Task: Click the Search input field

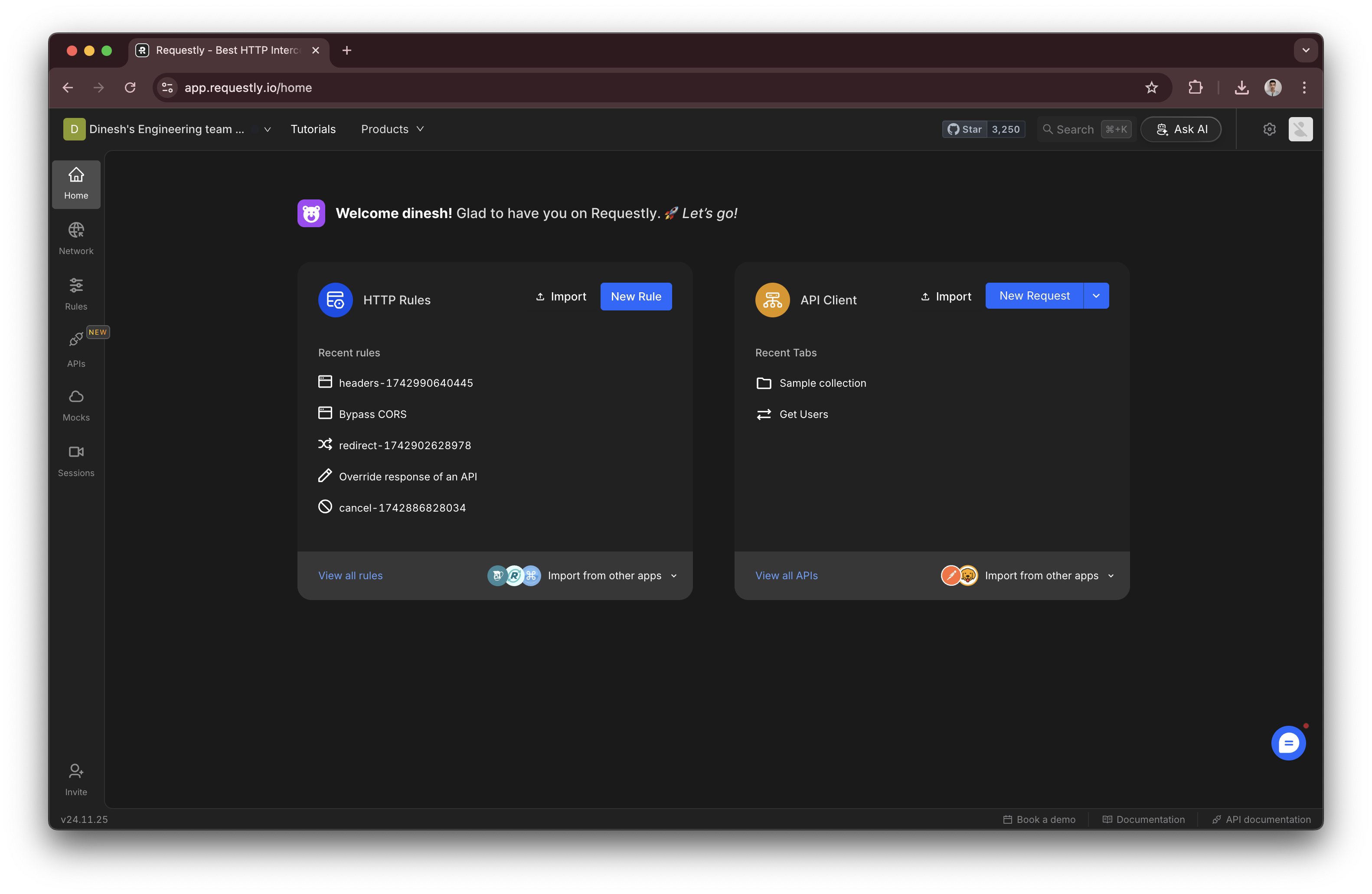Action: (x=1075, y=129)
